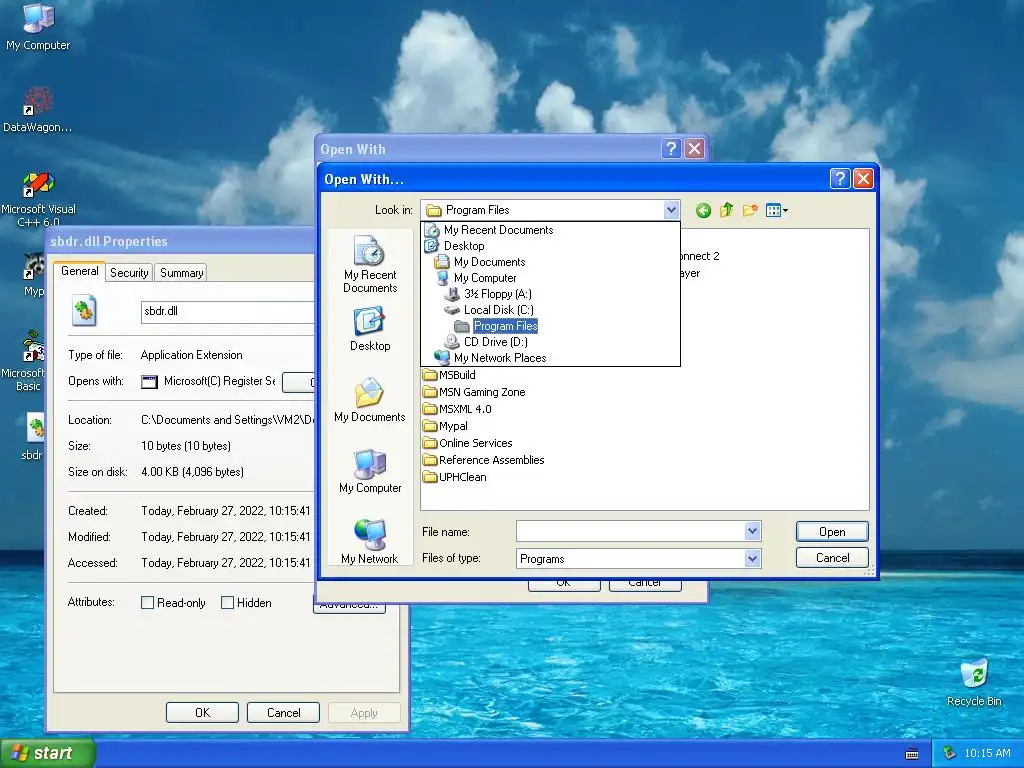Select Desktop in the places bar
This screenshot has width=1024, height=768.
point(370,330)
